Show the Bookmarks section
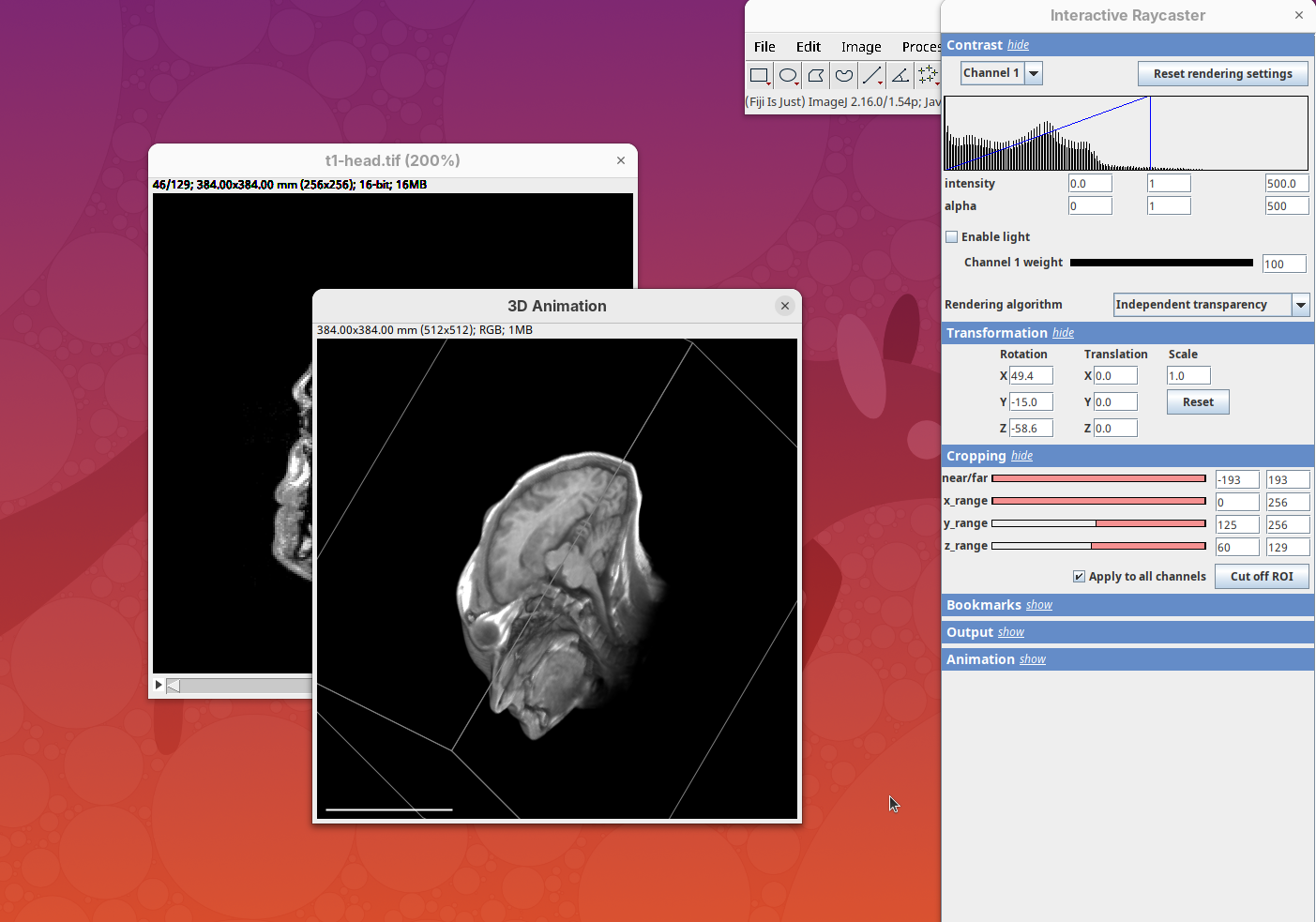This screenshot has height=922, width=1316. [x=1038, y=606]
